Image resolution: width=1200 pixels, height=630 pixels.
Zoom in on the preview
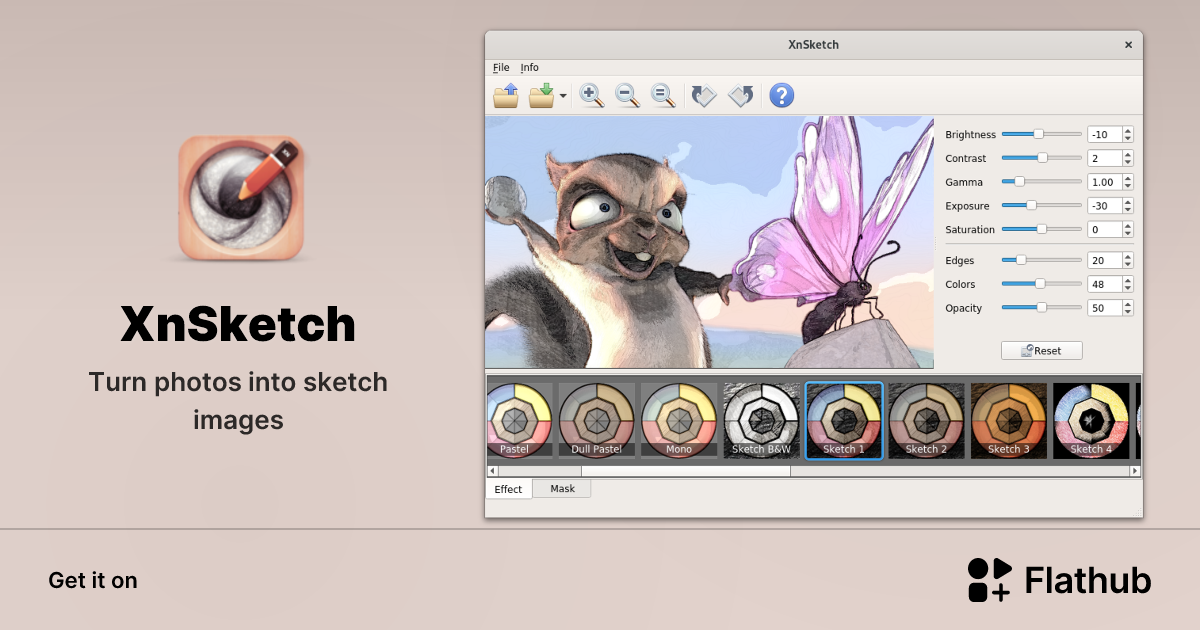(x=591, y=96)
